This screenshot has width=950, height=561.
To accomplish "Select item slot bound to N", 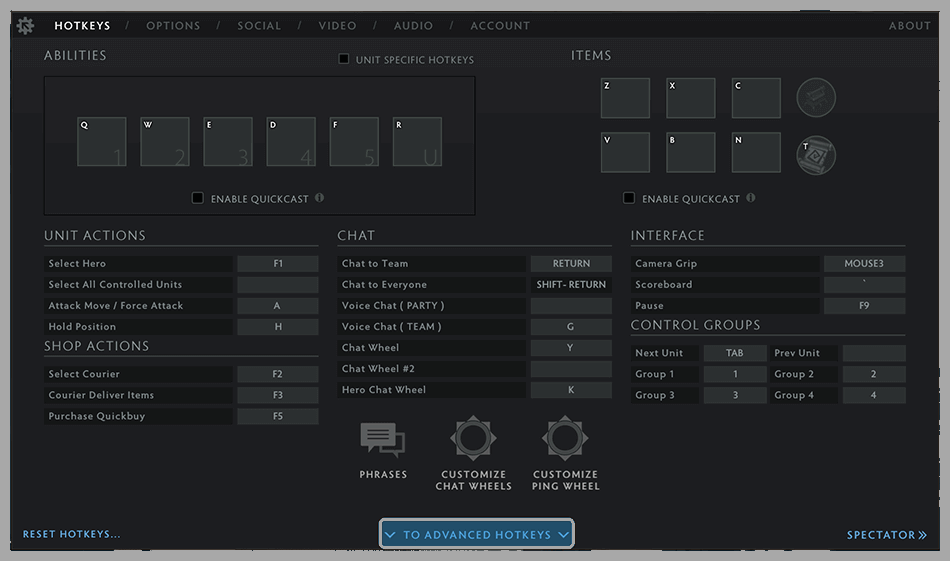I will 756,152.
